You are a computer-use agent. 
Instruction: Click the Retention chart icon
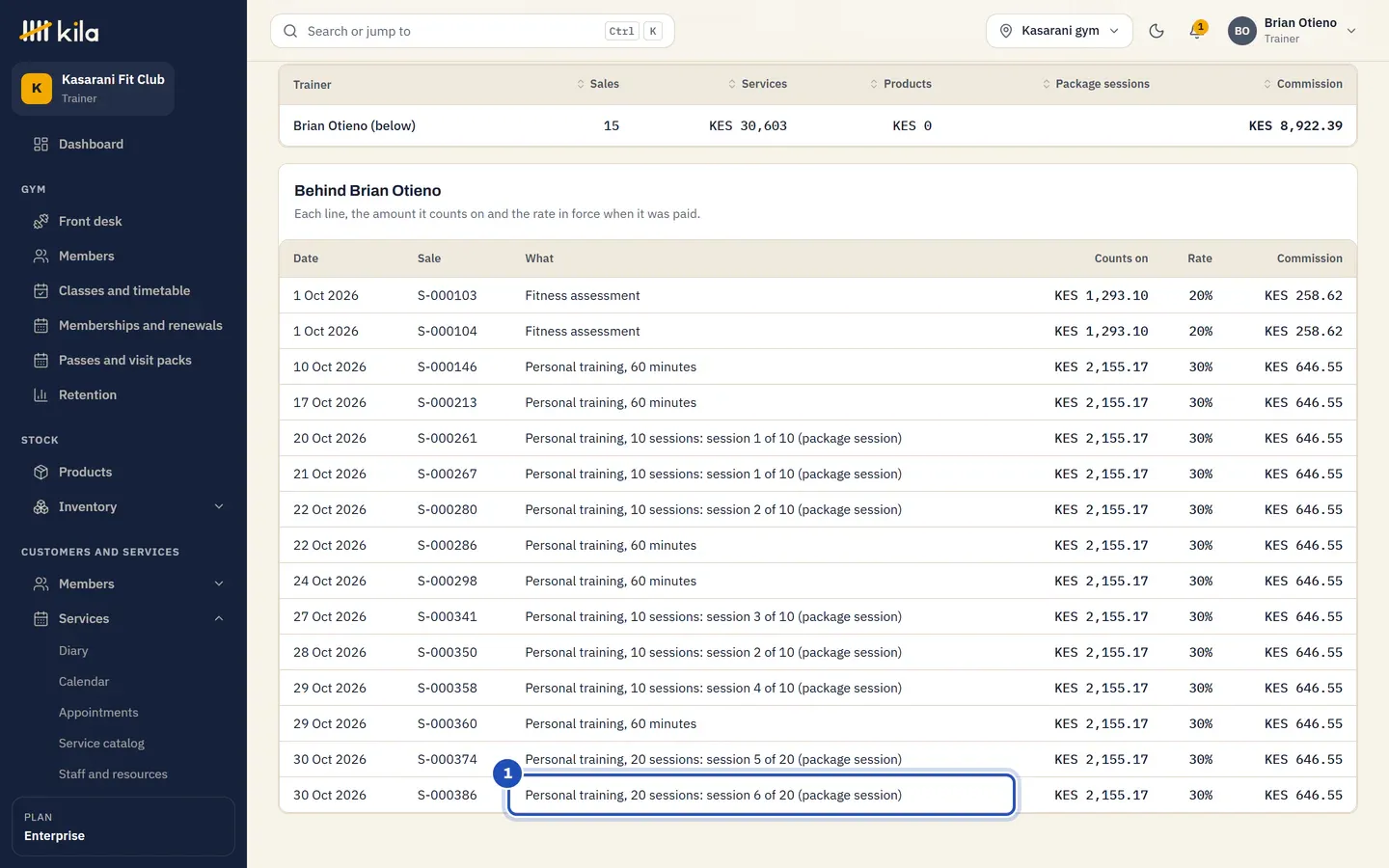(x=41, y=395)
